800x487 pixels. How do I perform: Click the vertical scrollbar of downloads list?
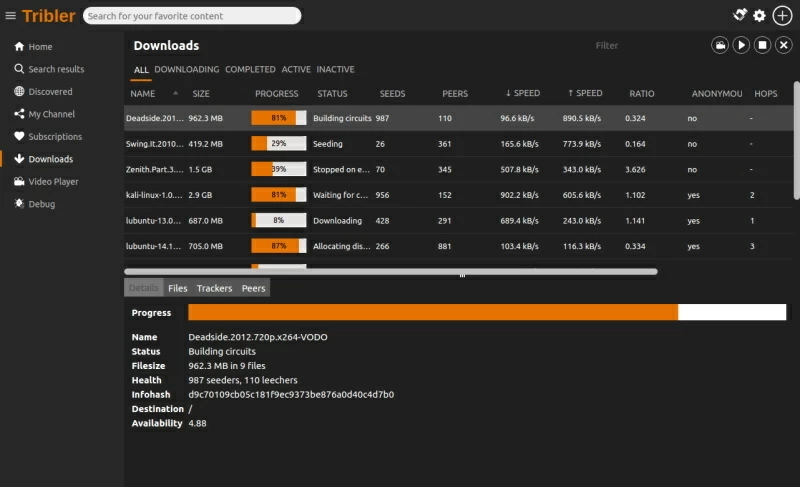[x=796, y=140]
